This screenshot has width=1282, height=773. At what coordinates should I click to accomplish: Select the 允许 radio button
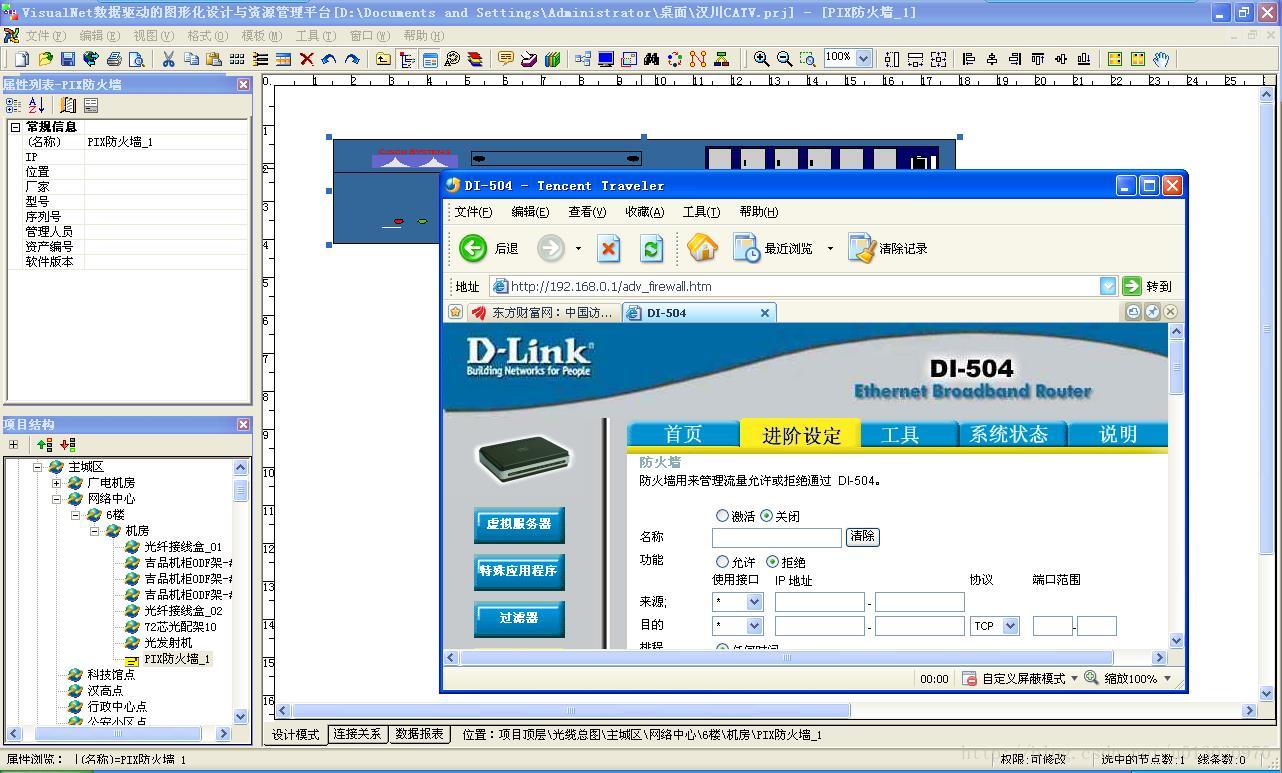click(x=722, y=562)
